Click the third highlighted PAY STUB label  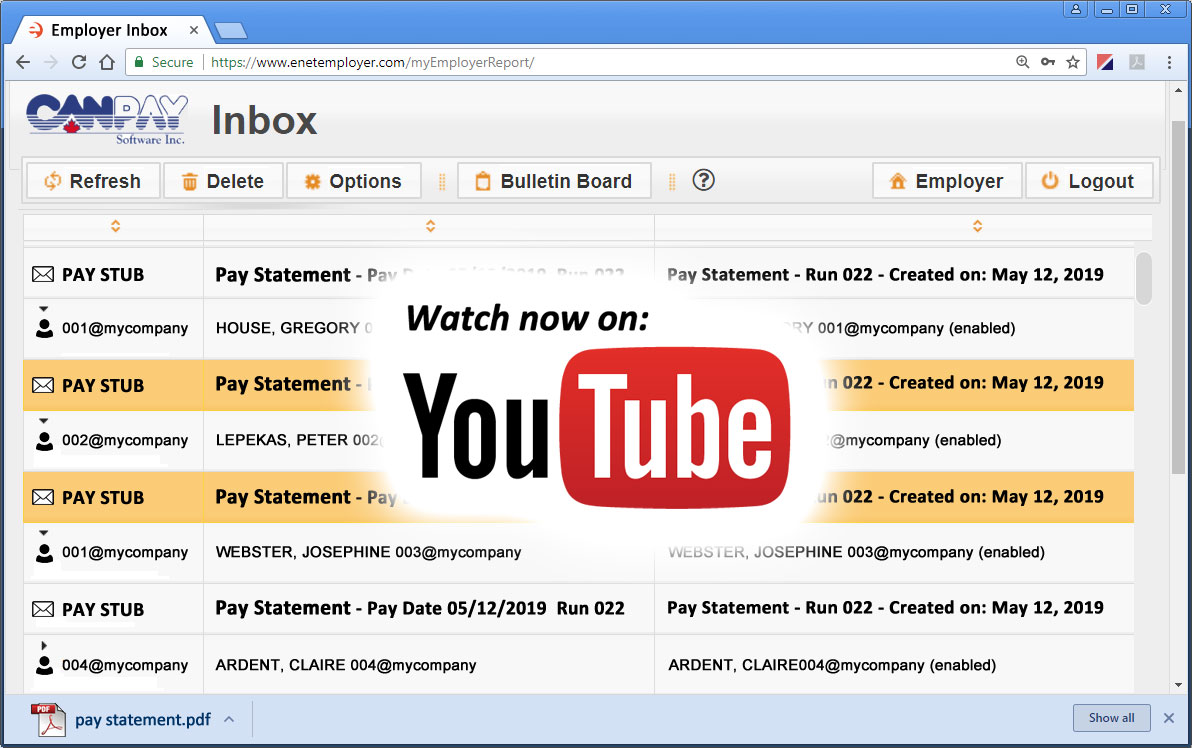tap(103, 497)
